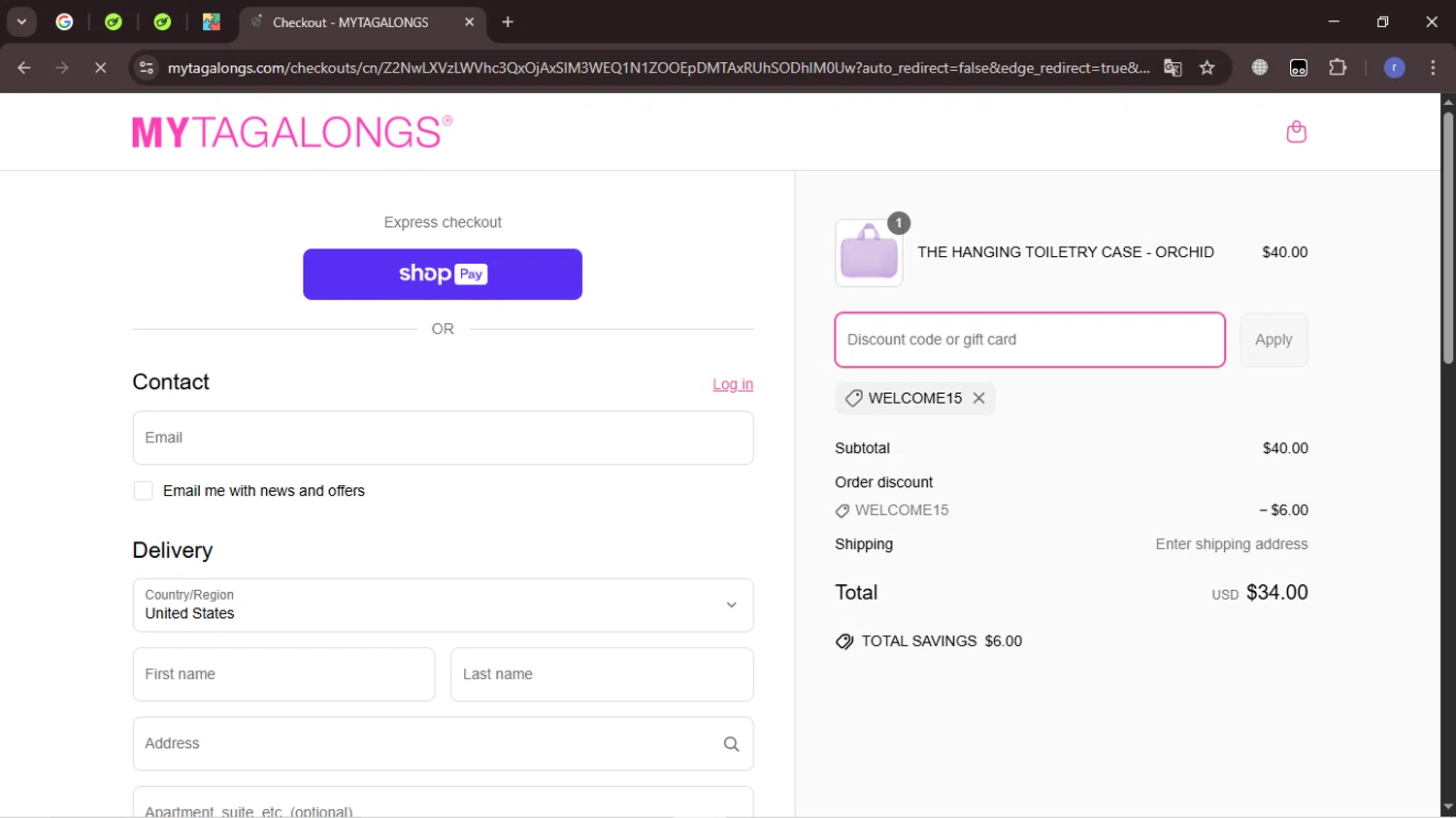The image size is (1456, 818).
Task: Switch to the Google pinned tab
Action: click(64, 21)
